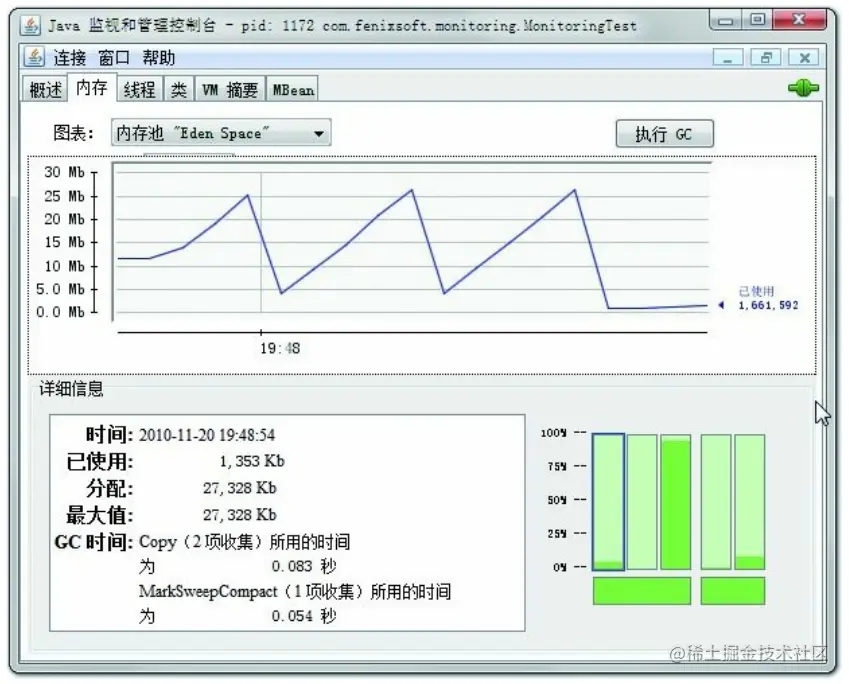Screen dimensions: 849x684
Task: Click the non-heap summary bar below pools
Action: [x=733, y=590]
